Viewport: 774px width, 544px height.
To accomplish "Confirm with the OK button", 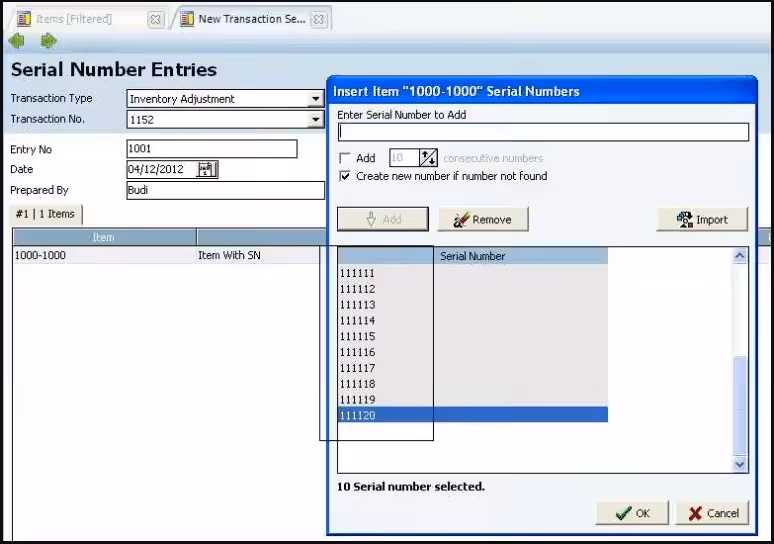I will point(632,513).
